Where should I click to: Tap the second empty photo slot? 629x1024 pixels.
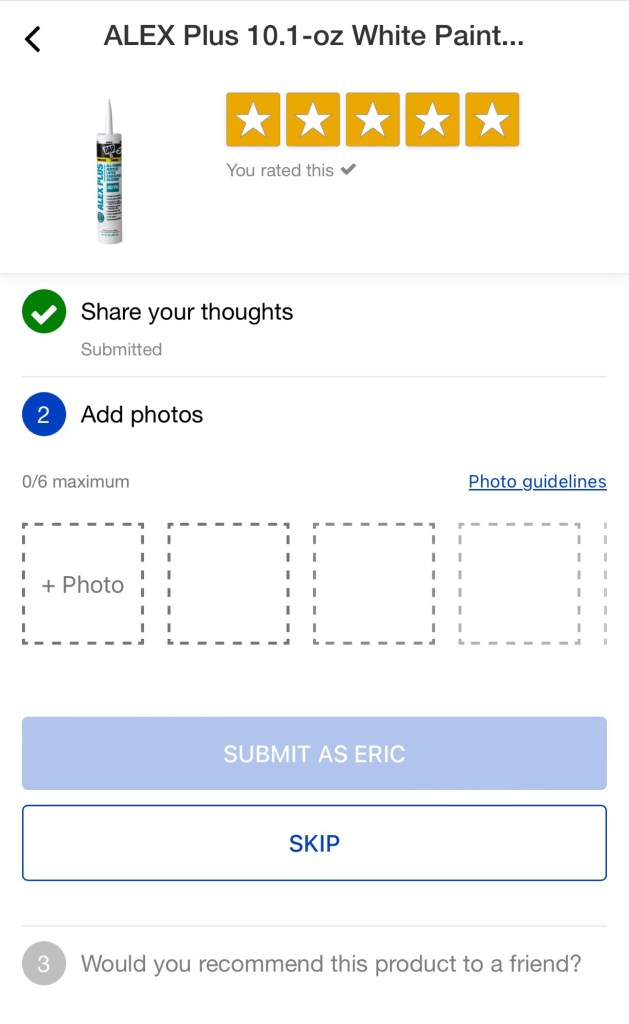click(228, 584)
